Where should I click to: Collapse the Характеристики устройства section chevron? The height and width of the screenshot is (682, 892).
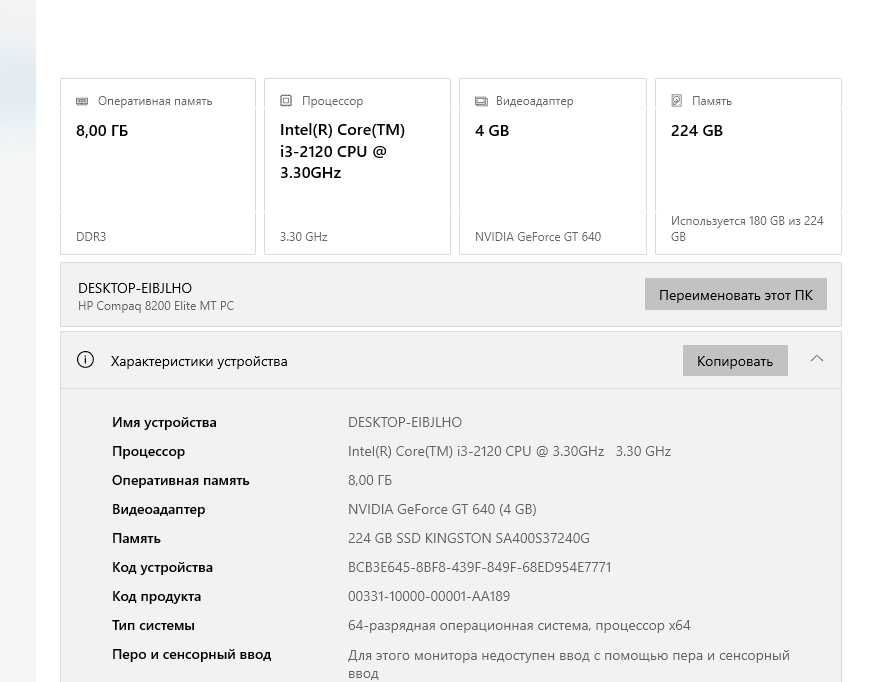coord(817,359)
